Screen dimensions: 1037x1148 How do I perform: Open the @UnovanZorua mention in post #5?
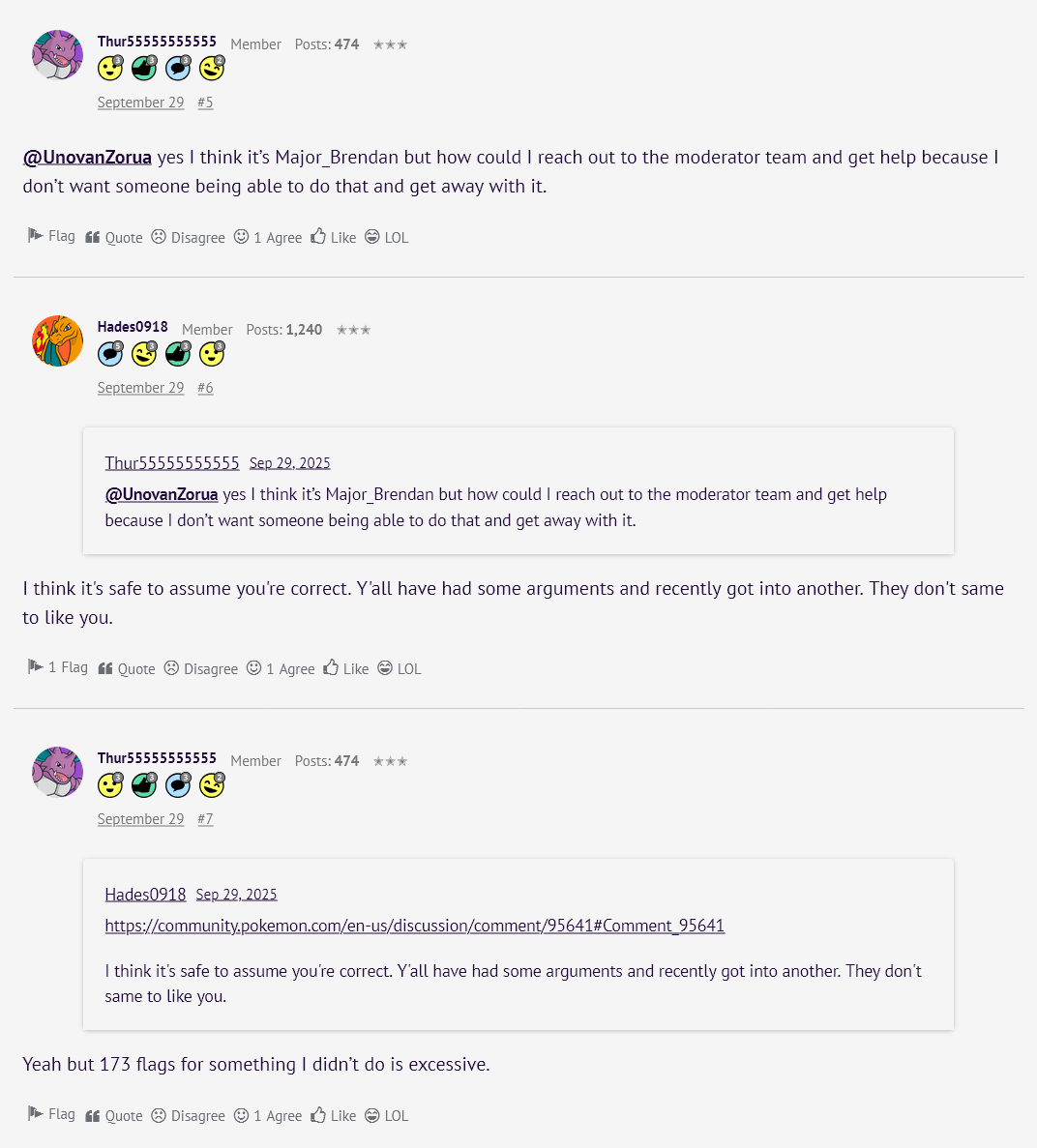click(x=87, y=157)
